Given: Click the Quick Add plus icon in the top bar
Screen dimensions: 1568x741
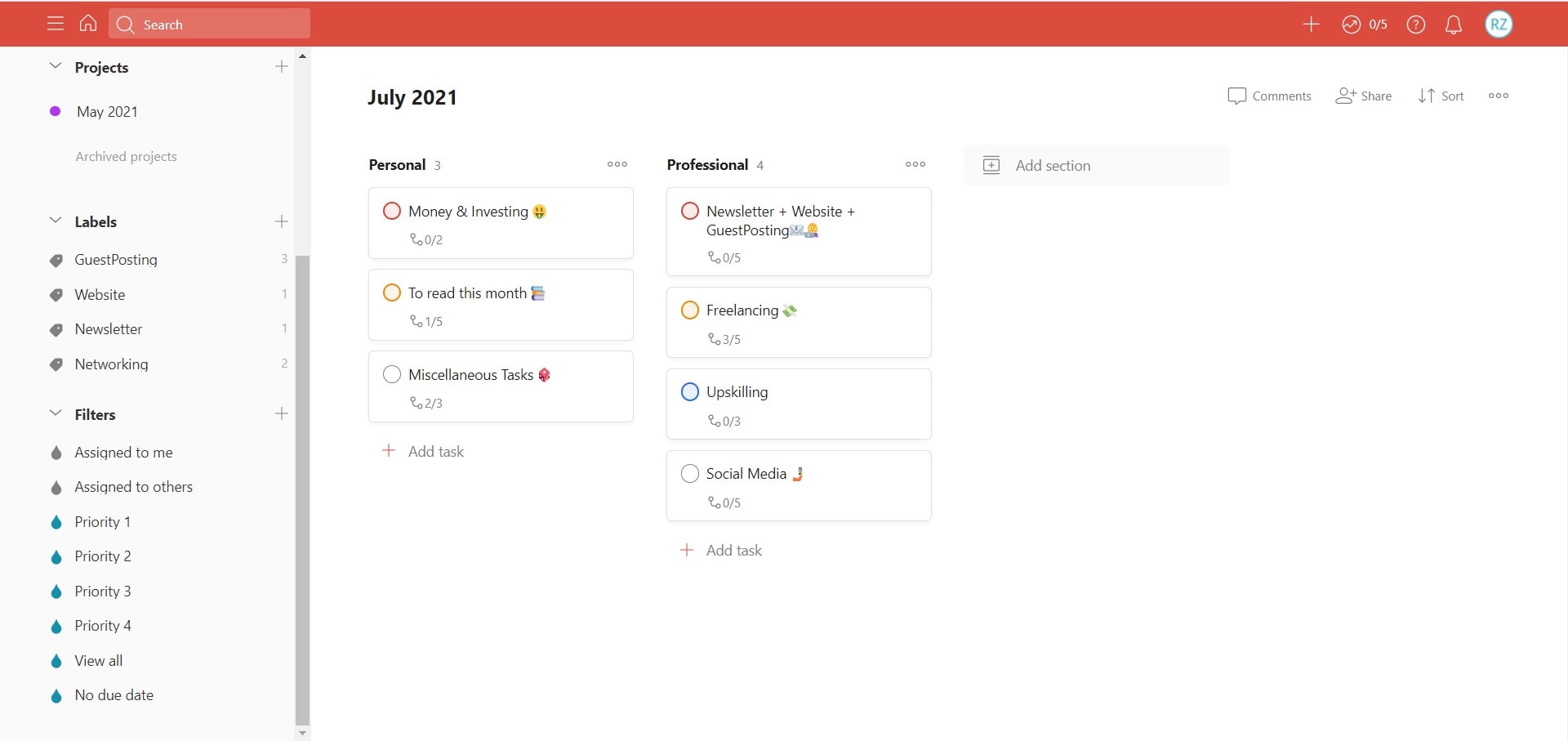Looking at the screenshot, I should tap(1311, 25).
